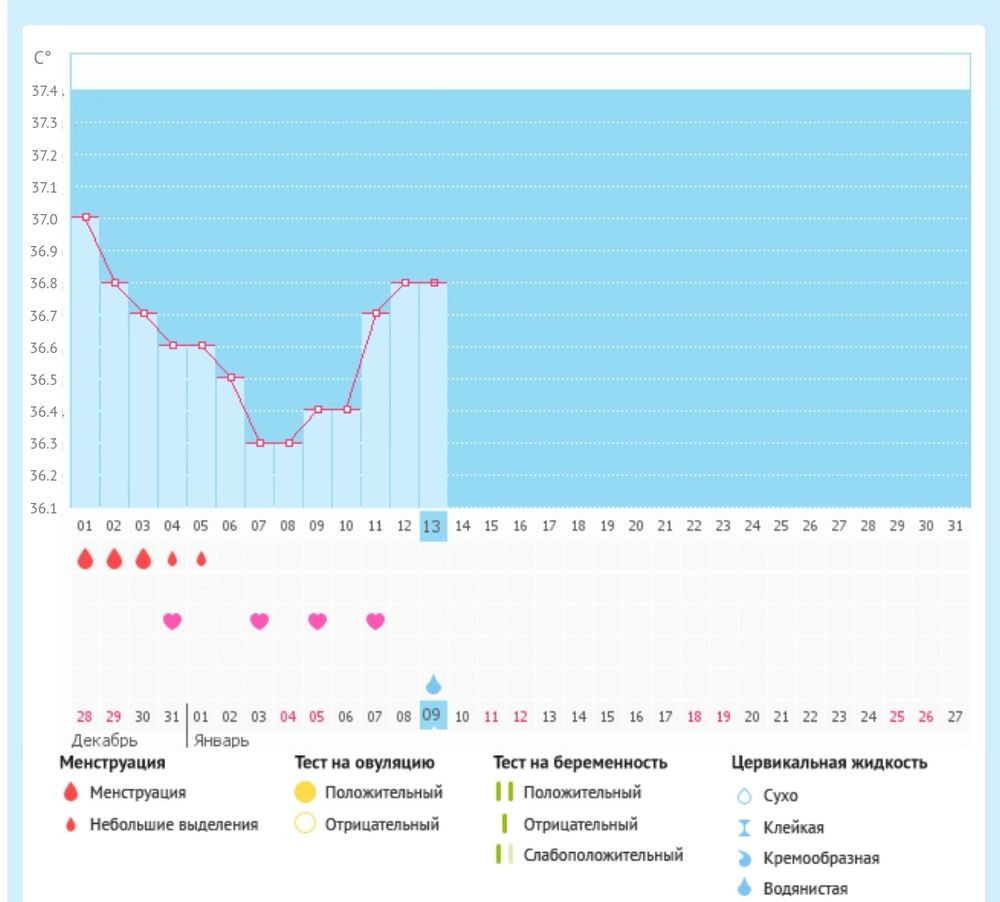Select the green positive pregnancy test legend icon

click(504, 793)
